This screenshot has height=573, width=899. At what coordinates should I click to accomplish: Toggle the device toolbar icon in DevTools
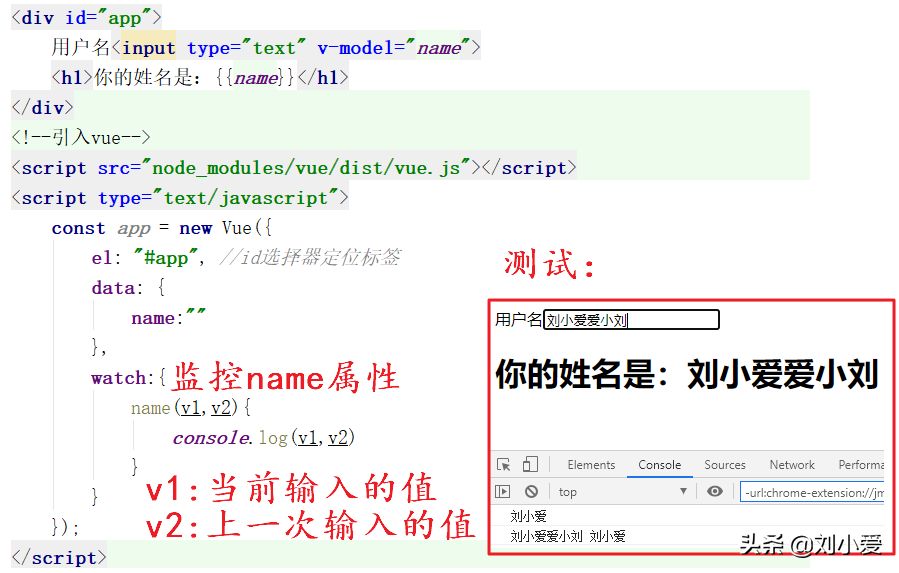[530, 464]
